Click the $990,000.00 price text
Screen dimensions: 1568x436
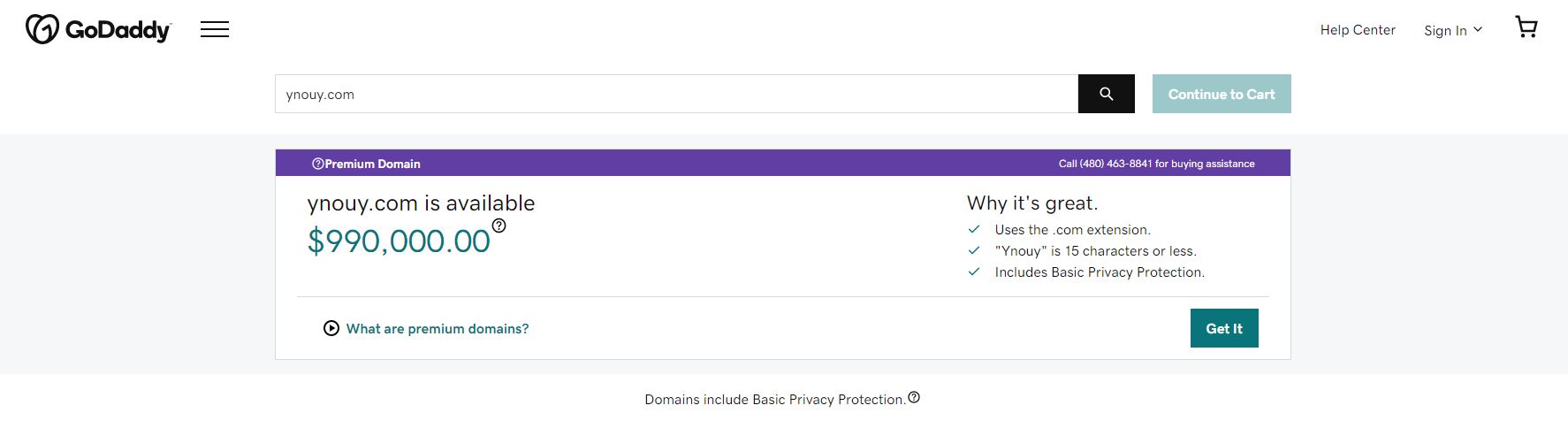point(399,241)
